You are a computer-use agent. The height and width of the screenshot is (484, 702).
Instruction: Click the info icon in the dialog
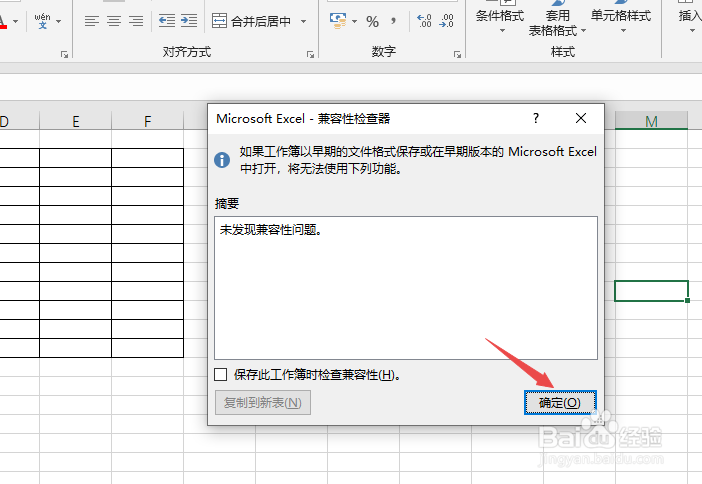click(222, 160)
